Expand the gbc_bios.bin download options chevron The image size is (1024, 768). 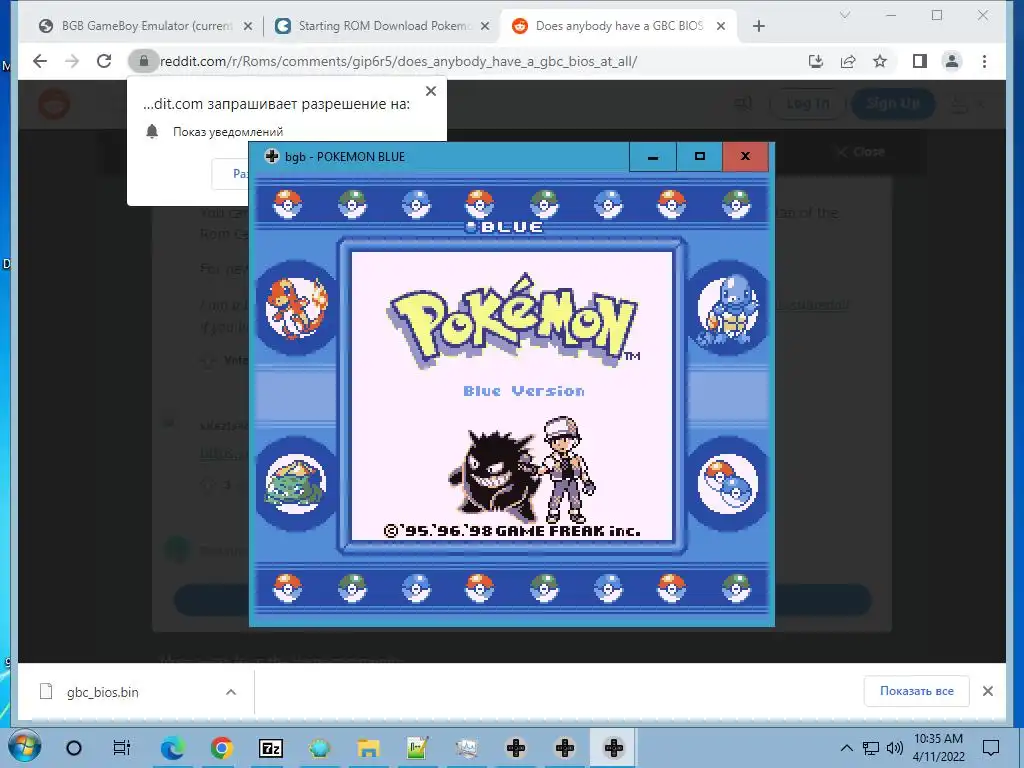(x=231, y=692)
